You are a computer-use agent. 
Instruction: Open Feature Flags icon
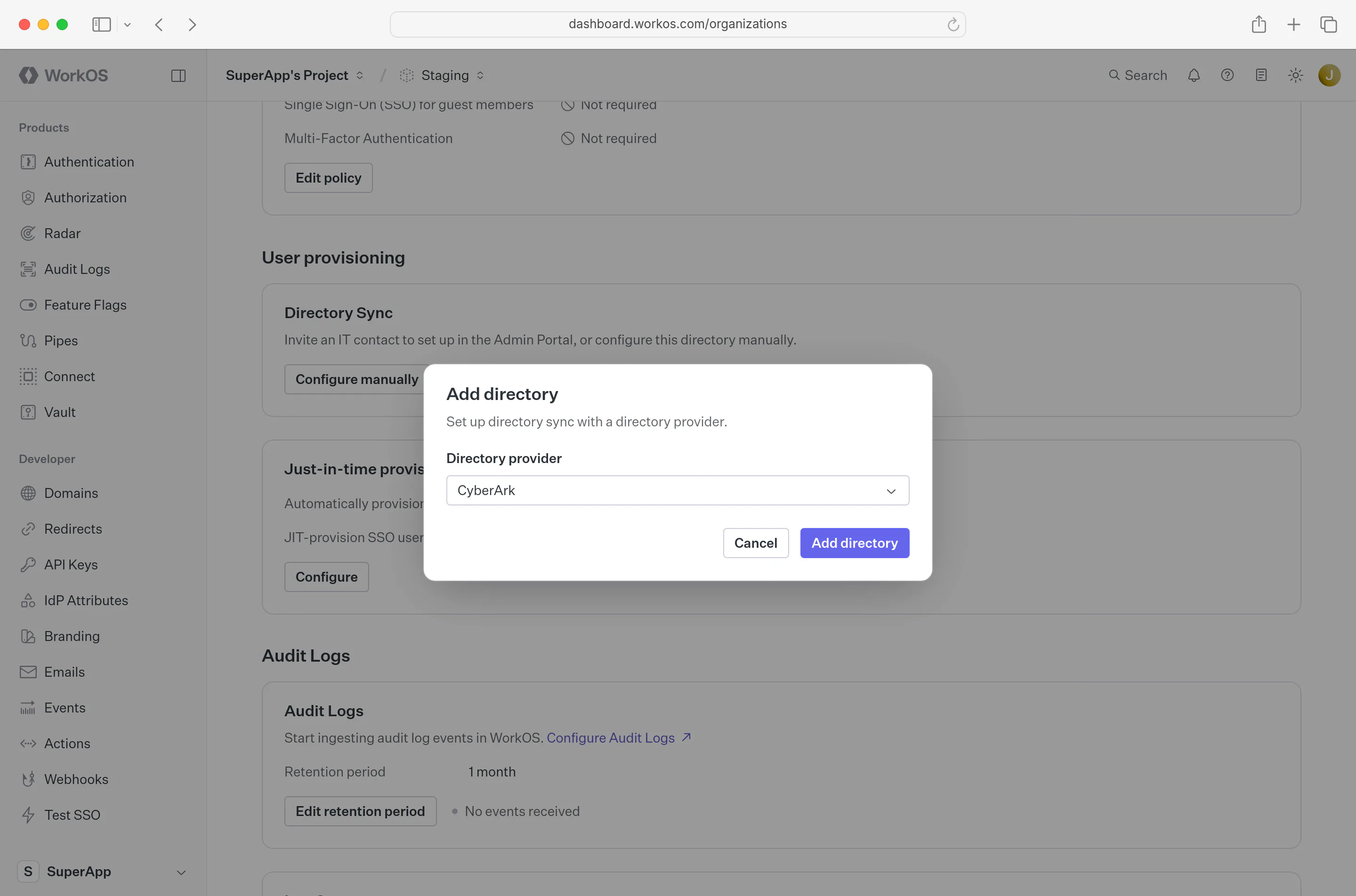point(28,305)
